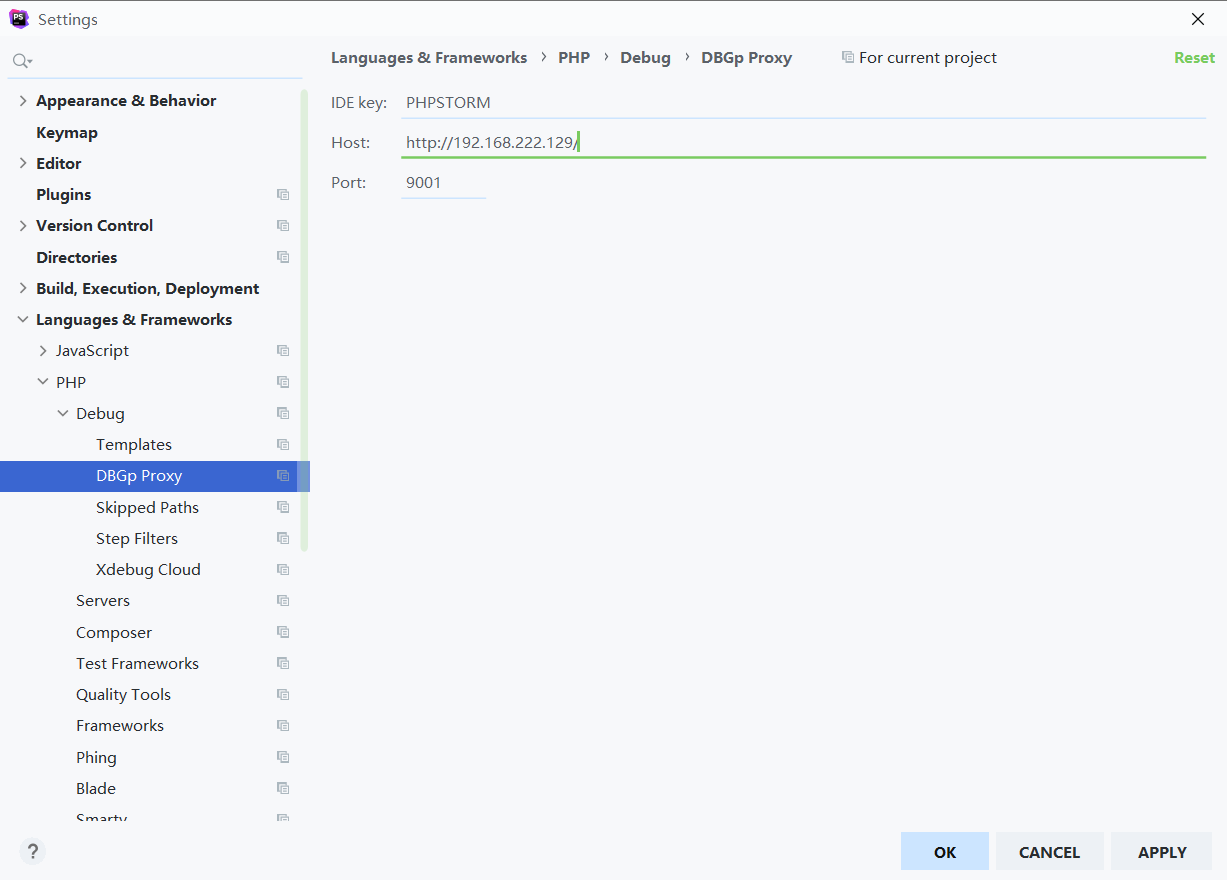Click Debug in the breadcrumb path
The image size is (1227, 880).
(x=645, y=58)
